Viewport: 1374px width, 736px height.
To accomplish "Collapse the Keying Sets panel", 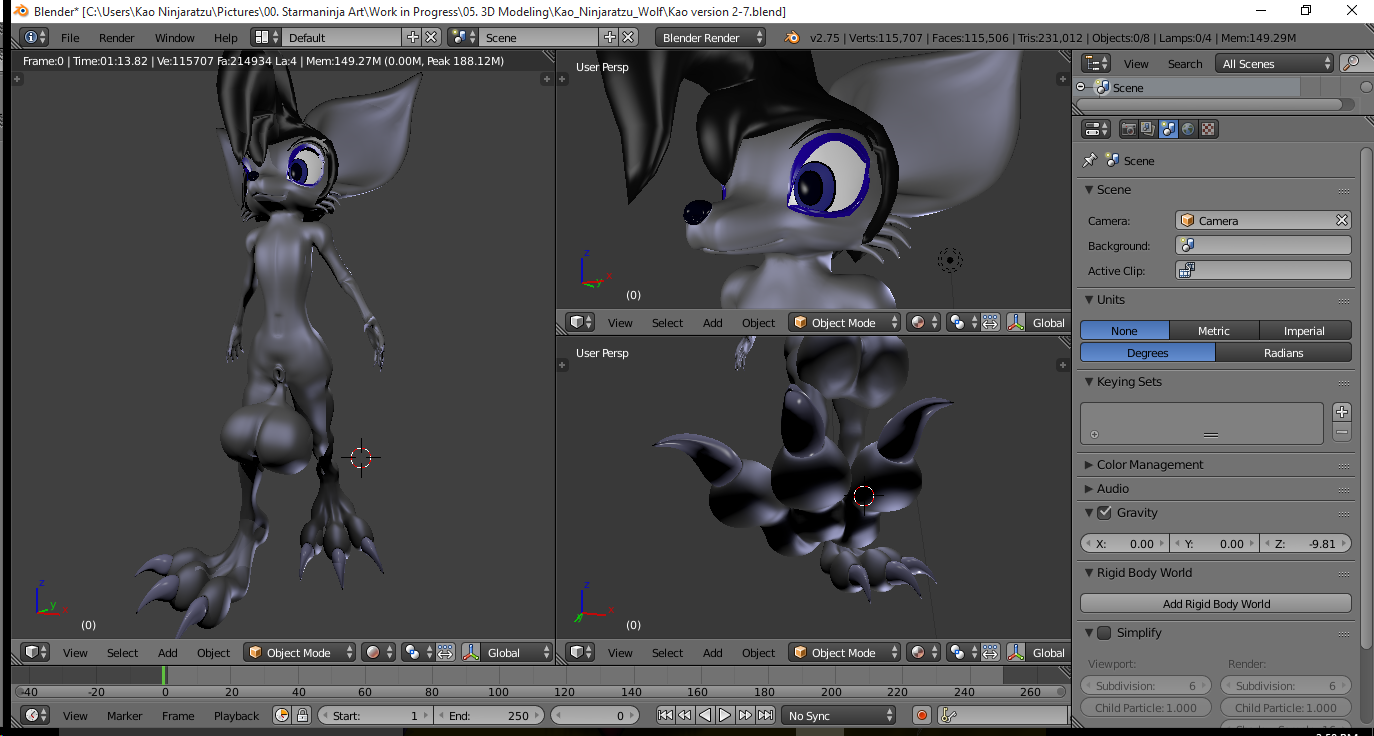I will (1089, 382).
